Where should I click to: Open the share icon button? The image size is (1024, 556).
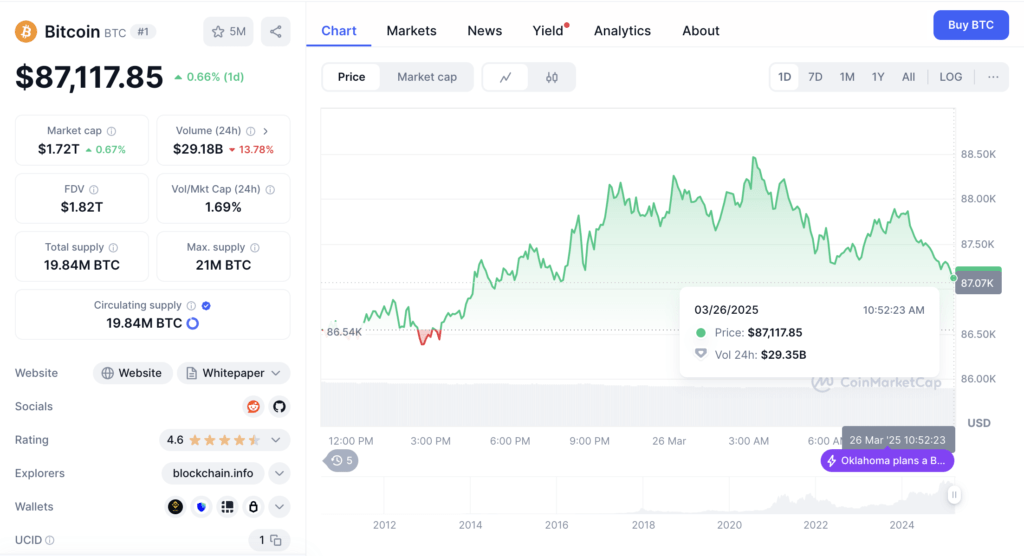pos(276,31)
